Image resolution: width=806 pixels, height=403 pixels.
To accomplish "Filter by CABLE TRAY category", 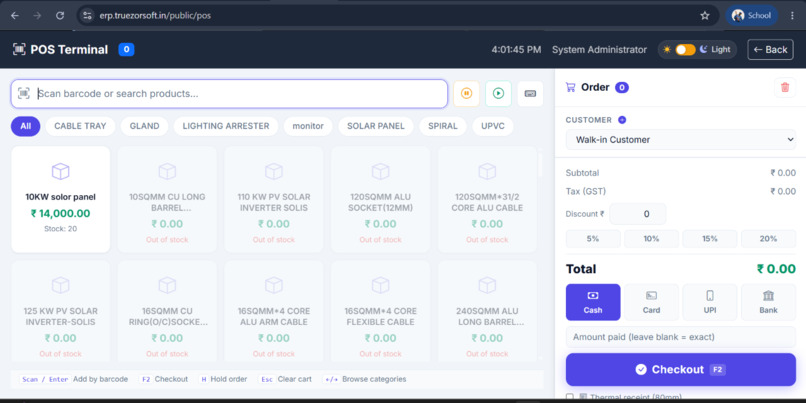I will [x=80, y=126].
